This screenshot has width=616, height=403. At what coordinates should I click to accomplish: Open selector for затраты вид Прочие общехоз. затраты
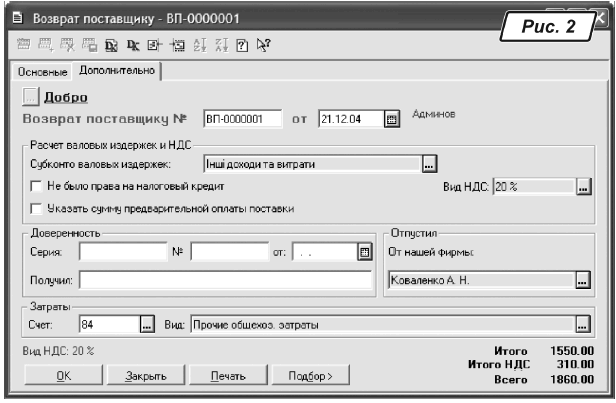(x=583, y=323)
